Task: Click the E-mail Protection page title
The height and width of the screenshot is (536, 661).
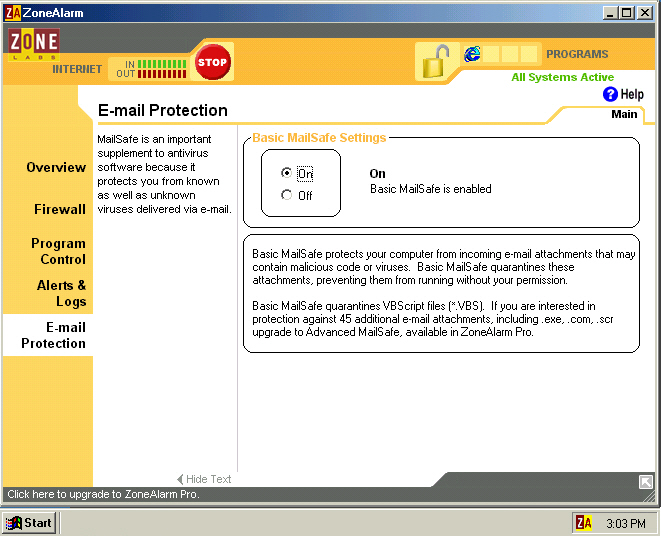Action: coord(163,110)
